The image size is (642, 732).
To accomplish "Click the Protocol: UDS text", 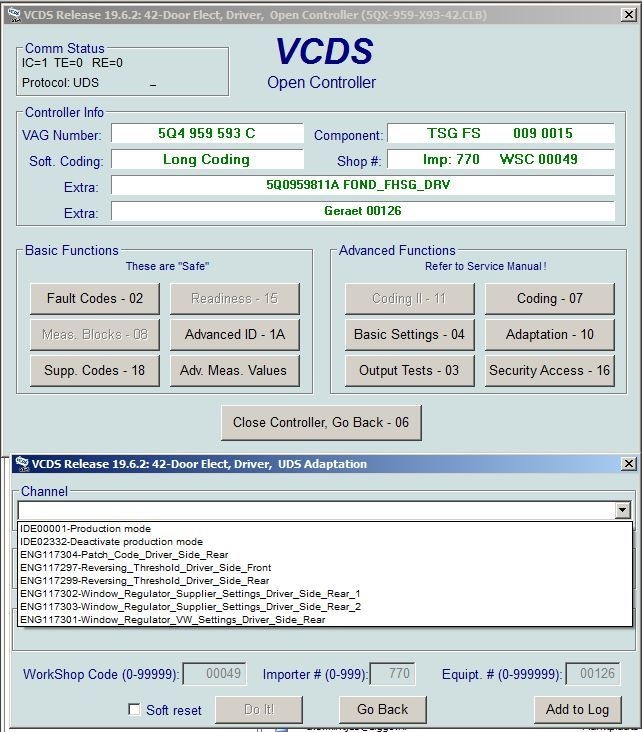I will (x=60, y=83).
